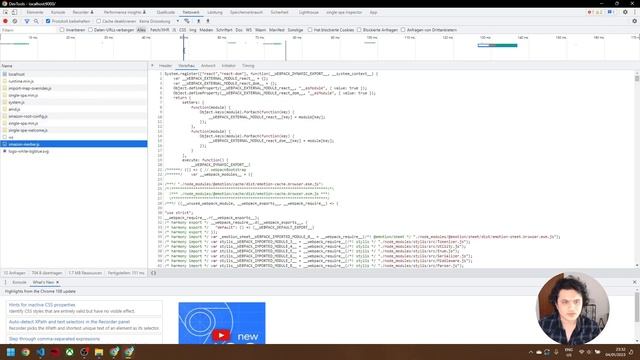Viewport: 640px width, 360px height.
Task: Check the Daten-URLs verbergen checkbox
Action: pyautogui.click(x=90, y=30)
